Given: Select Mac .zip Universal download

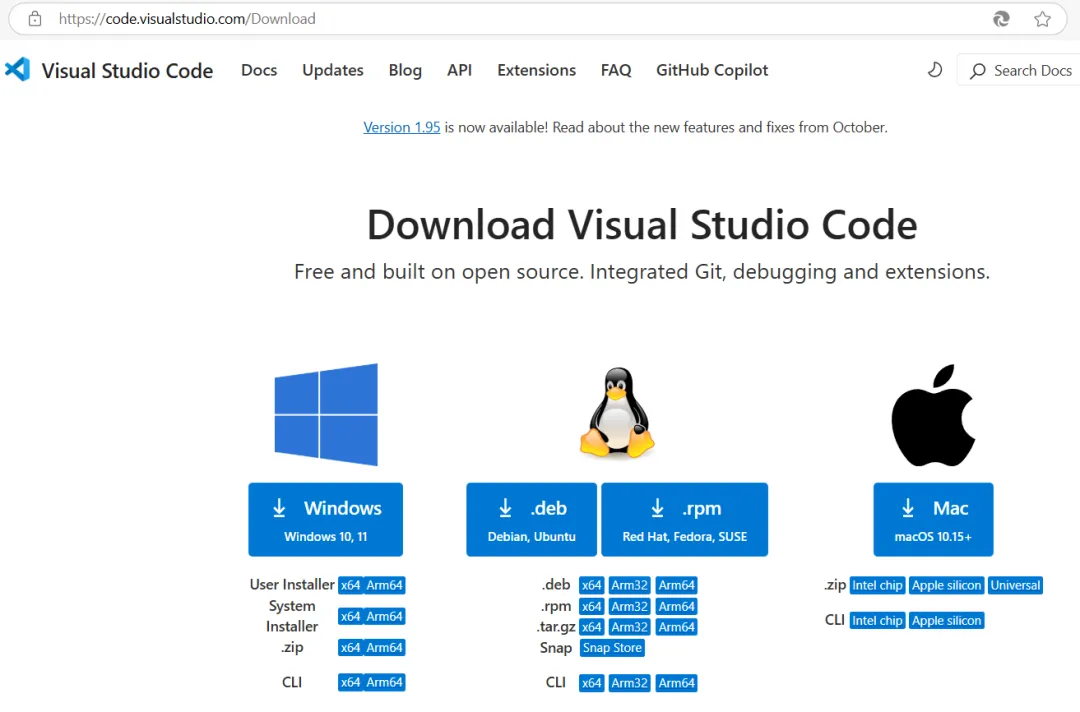Looking at the screenshot, I should click(x=1015, y=585).
